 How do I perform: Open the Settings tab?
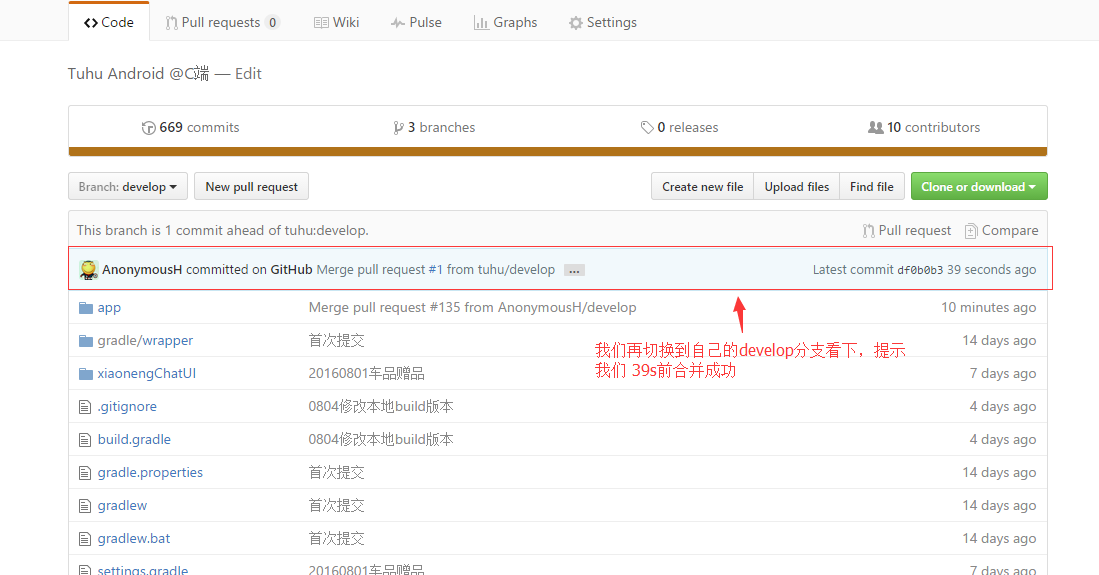pyautogui.click(x=603, y=22)
